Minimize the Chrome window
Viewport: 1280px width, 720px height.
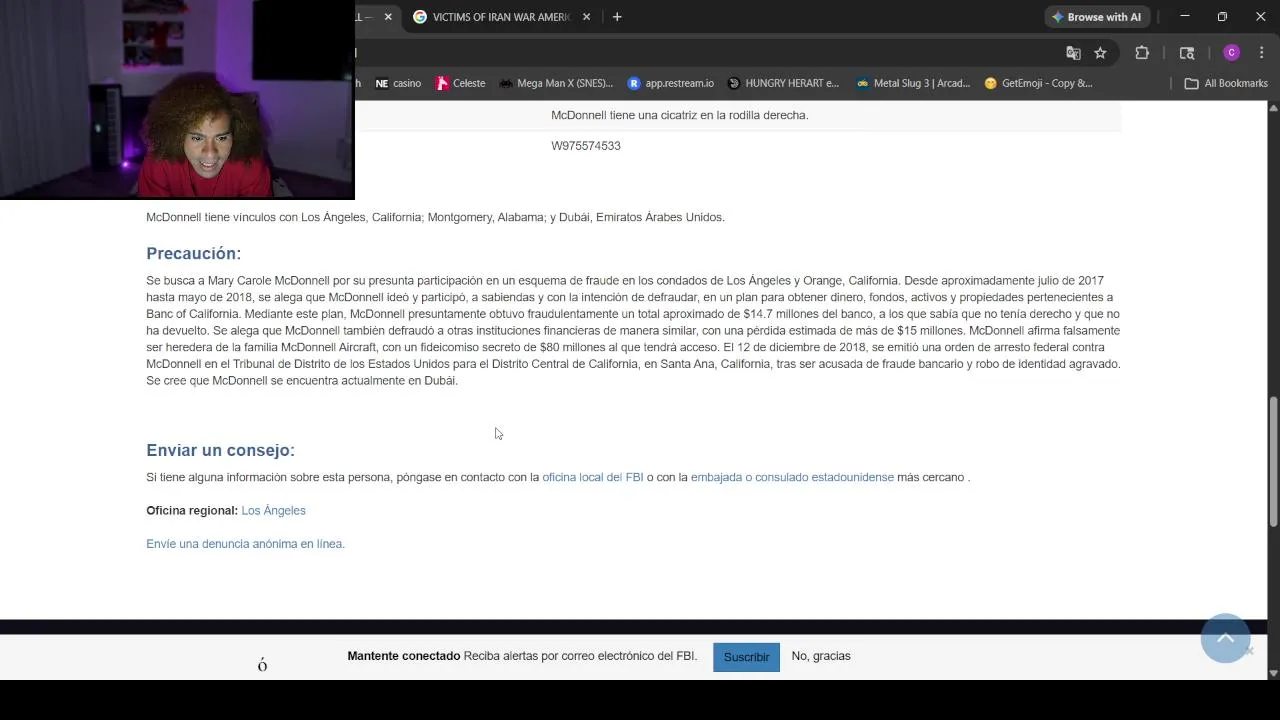pos(1185,17)
